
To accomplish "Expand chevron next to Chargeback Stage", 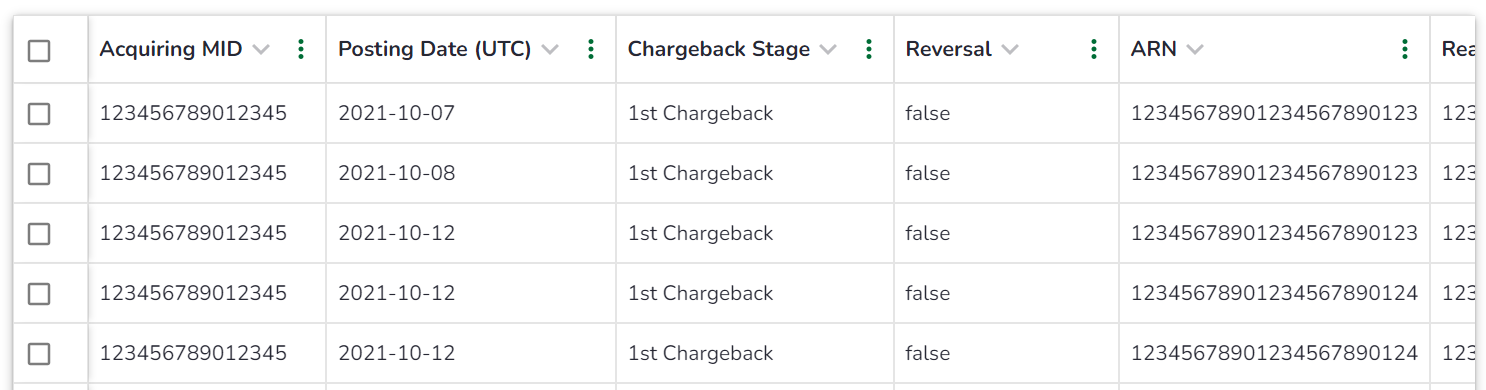I will [828, 50].
